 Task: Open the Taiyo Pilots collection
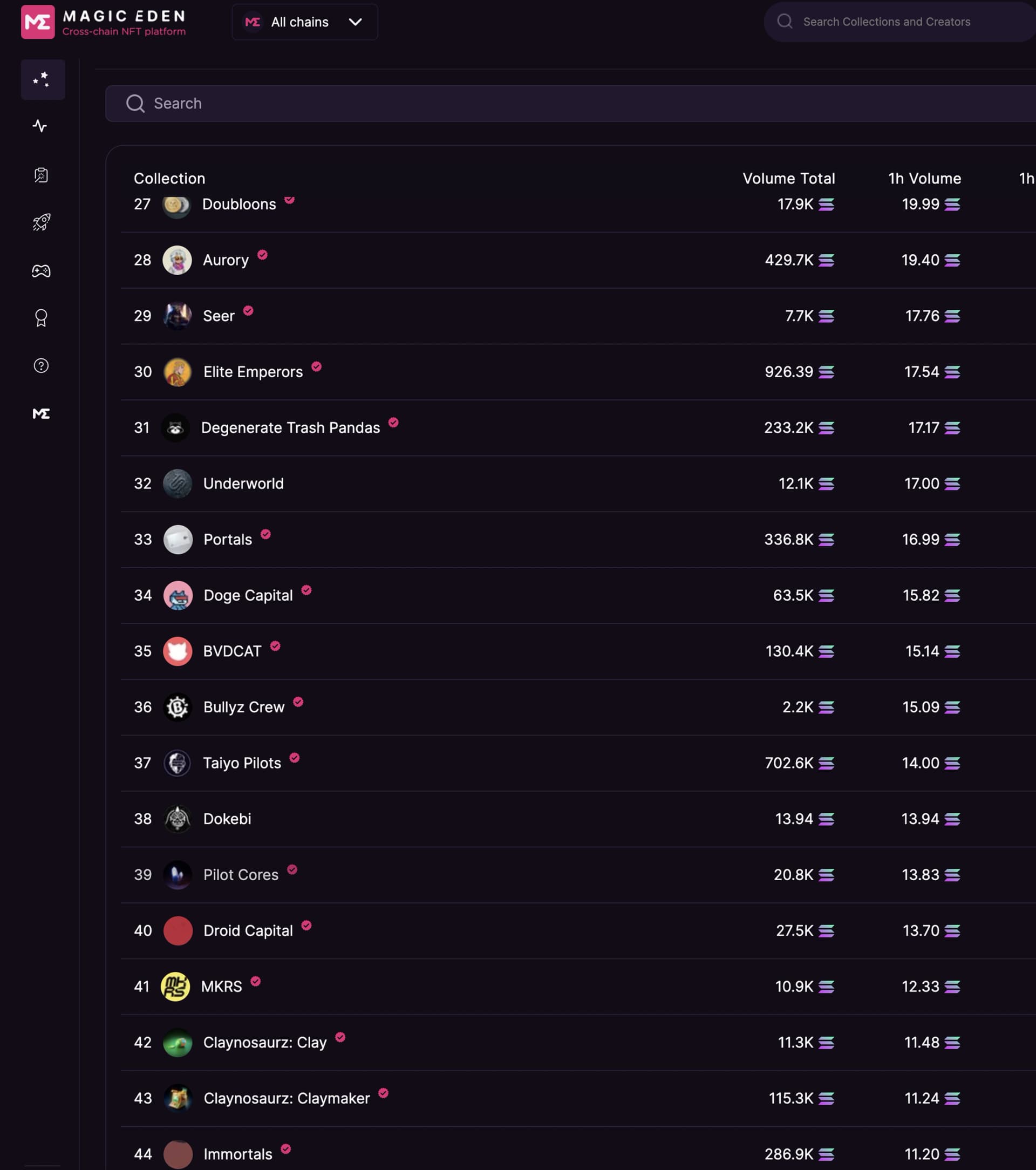242,763
